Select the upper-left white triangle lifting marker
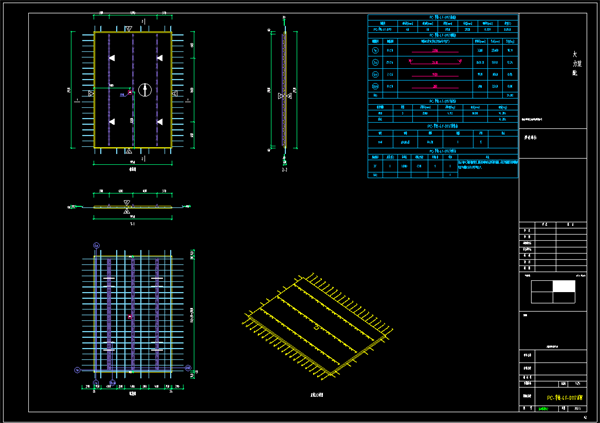 tap(112, 58)
